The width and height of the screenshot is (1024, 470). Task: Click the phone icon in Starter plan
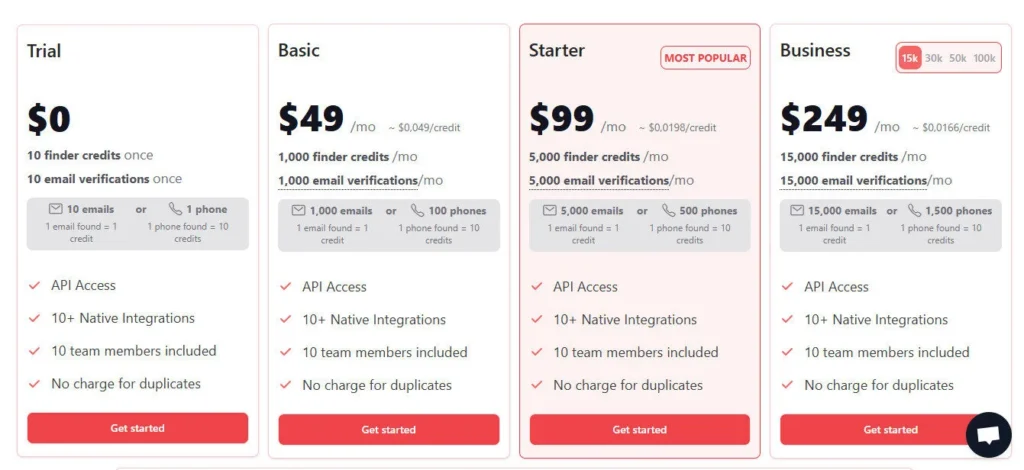667,211
